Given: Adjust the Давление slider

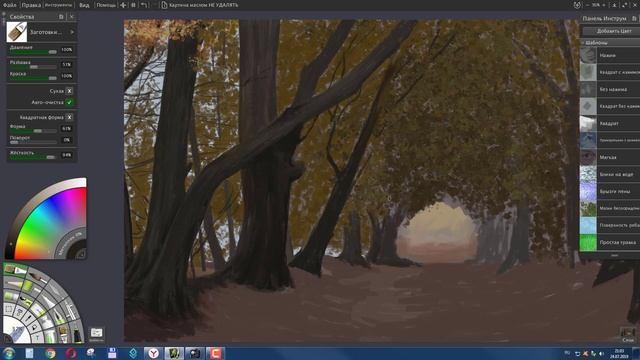Looking at the screenshot, I should point(33,52).
